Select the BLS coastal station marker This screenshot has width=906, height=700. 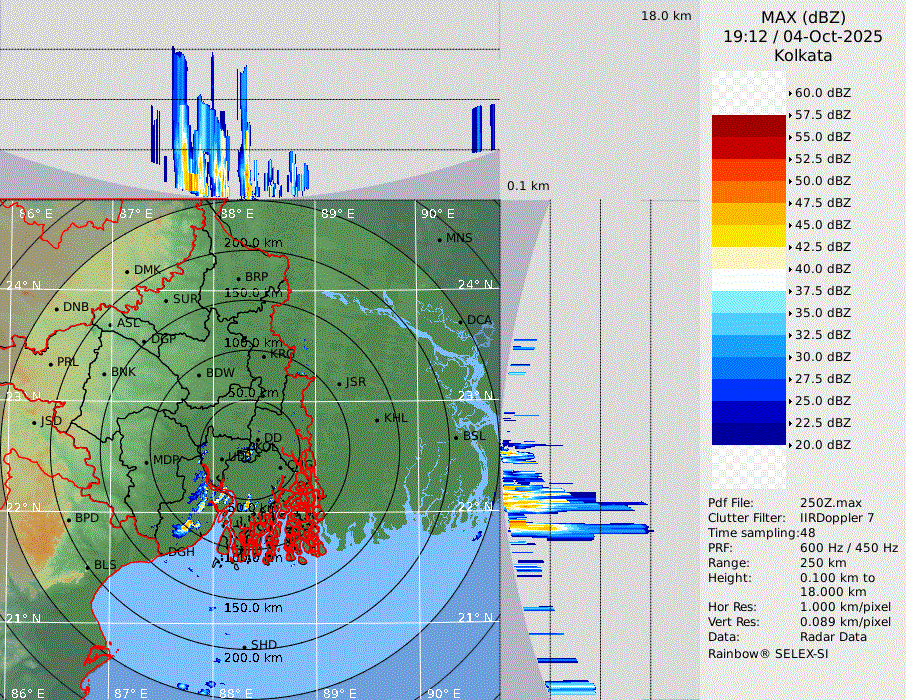tap(87, 566)
